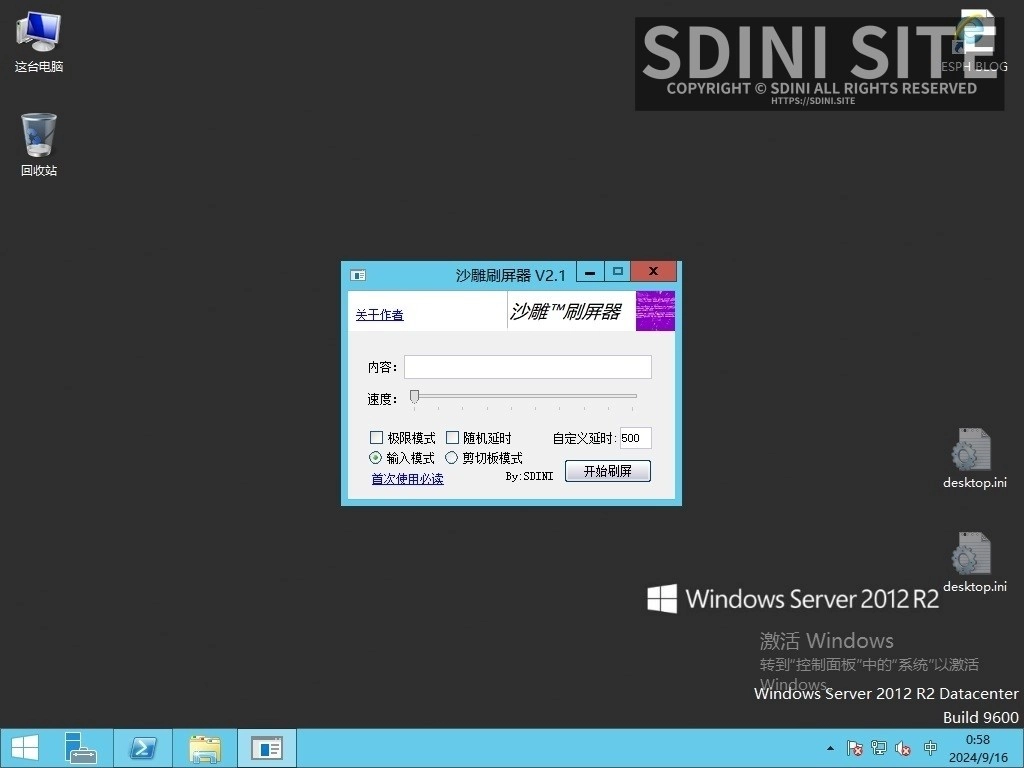Select the partly hidden shortcut icon top-right
The image size is (1024, 768).
coord(974,40)
